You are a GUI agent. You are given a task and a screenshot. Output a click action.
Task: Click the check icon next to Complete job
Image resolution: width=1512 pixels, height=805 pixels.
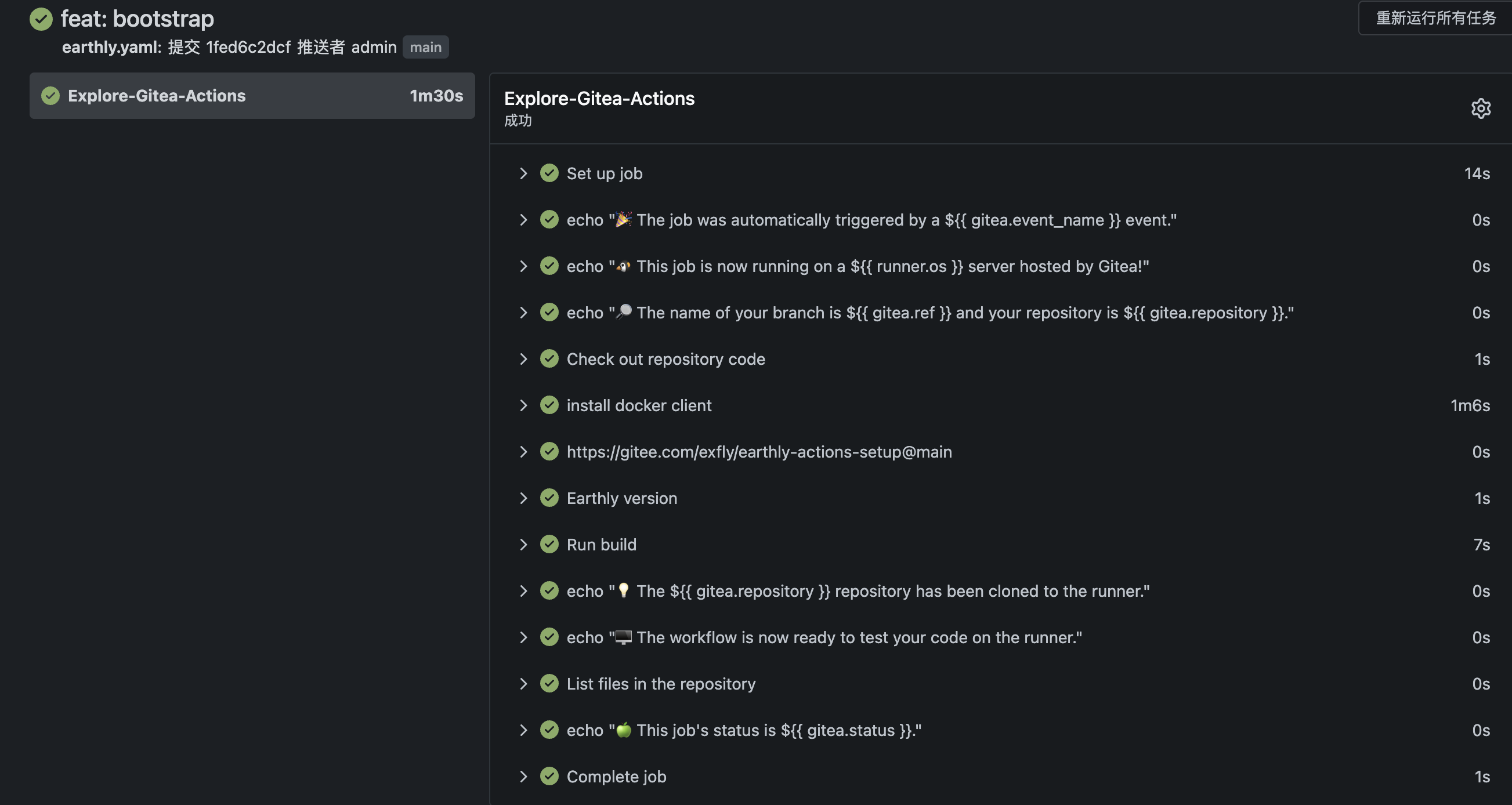point(549,775)
